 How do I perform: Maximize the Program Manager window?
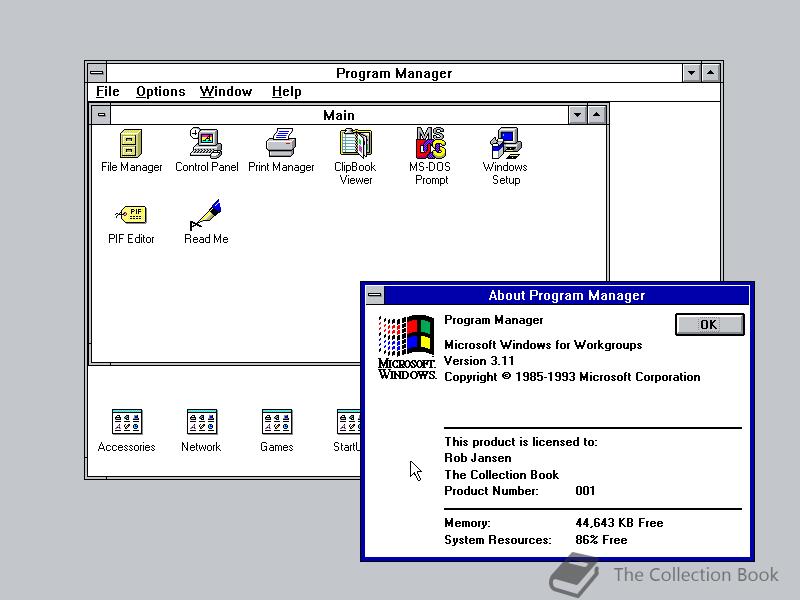(711, 73)
